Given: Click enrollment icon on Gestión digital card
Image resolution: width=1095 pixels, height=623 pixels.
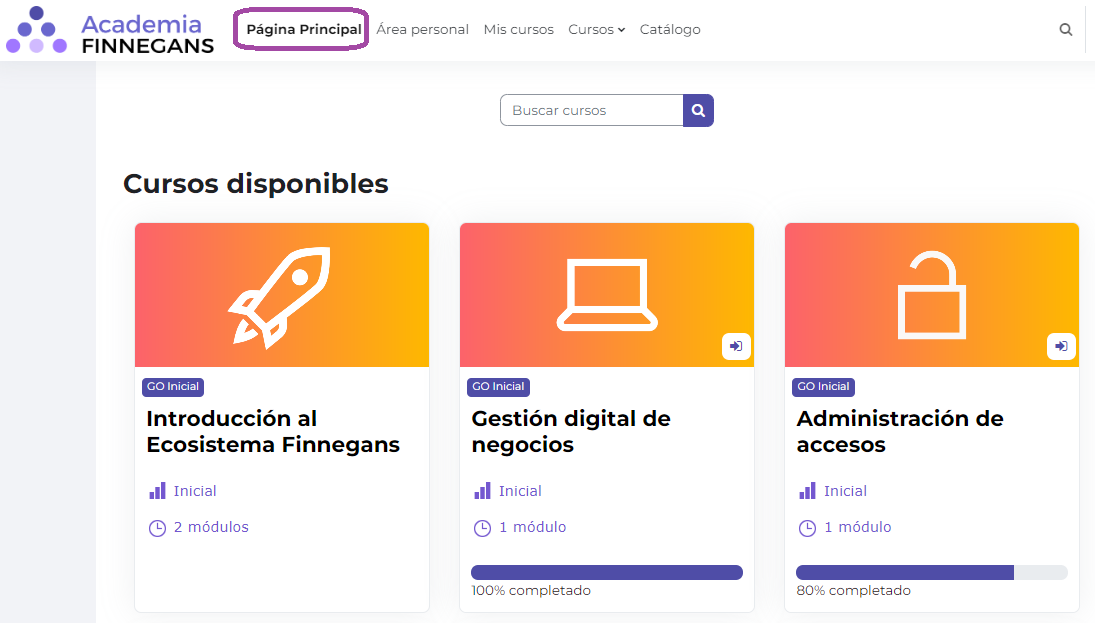Looking at the screenshot, I should [x=736, y=346].
